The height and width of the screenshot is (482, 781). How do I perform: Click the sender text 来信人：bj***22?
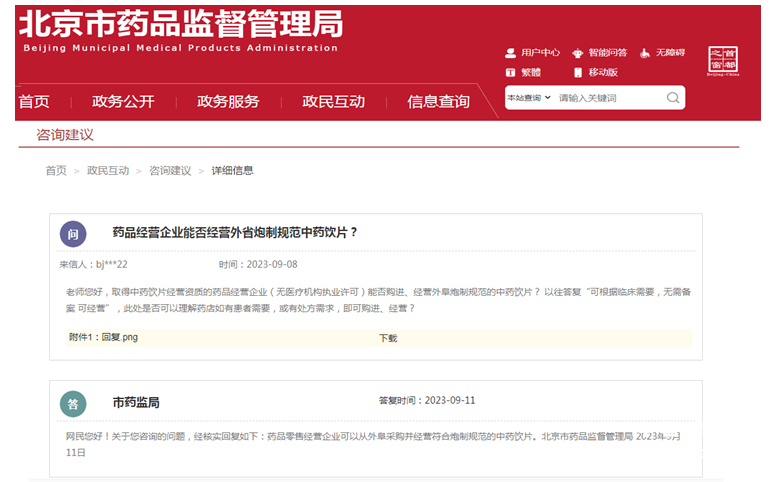94,264
